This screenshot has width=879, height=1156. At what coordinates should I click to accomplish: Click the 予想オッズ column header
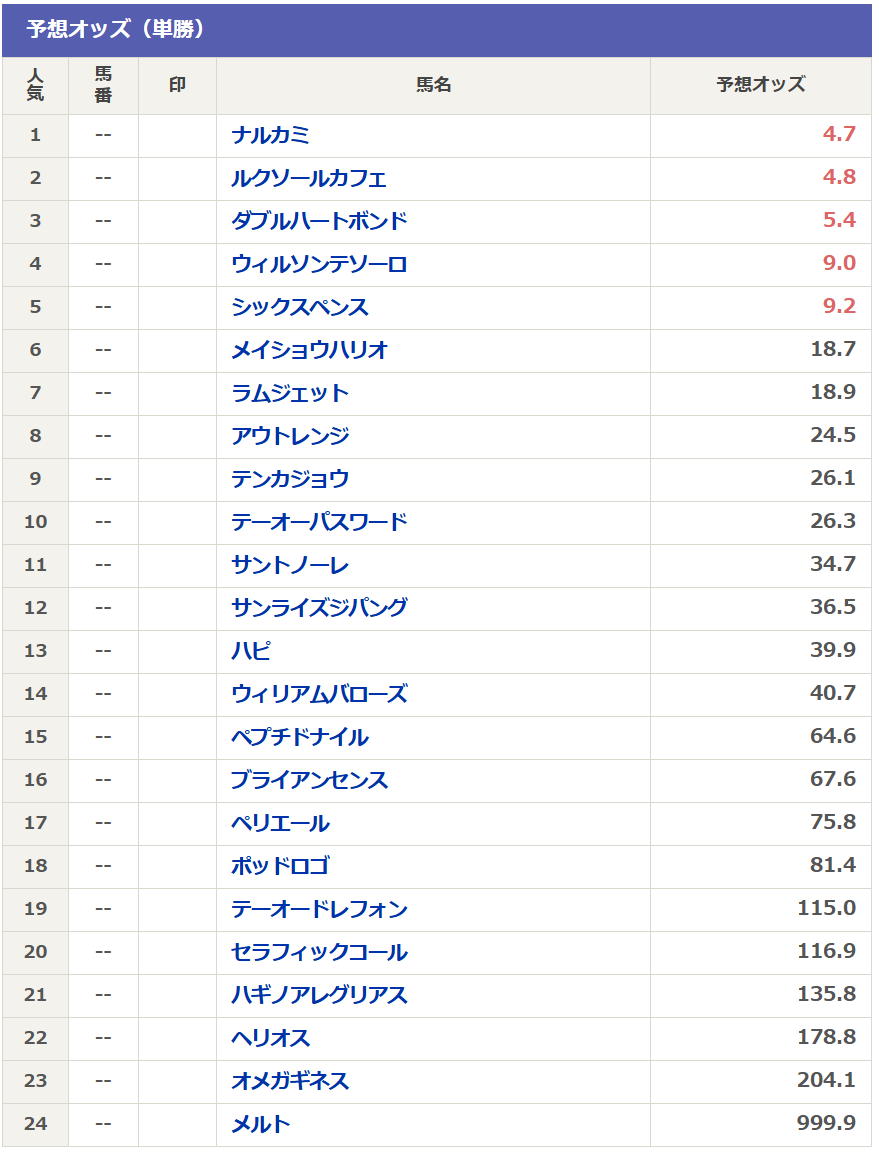760,85
